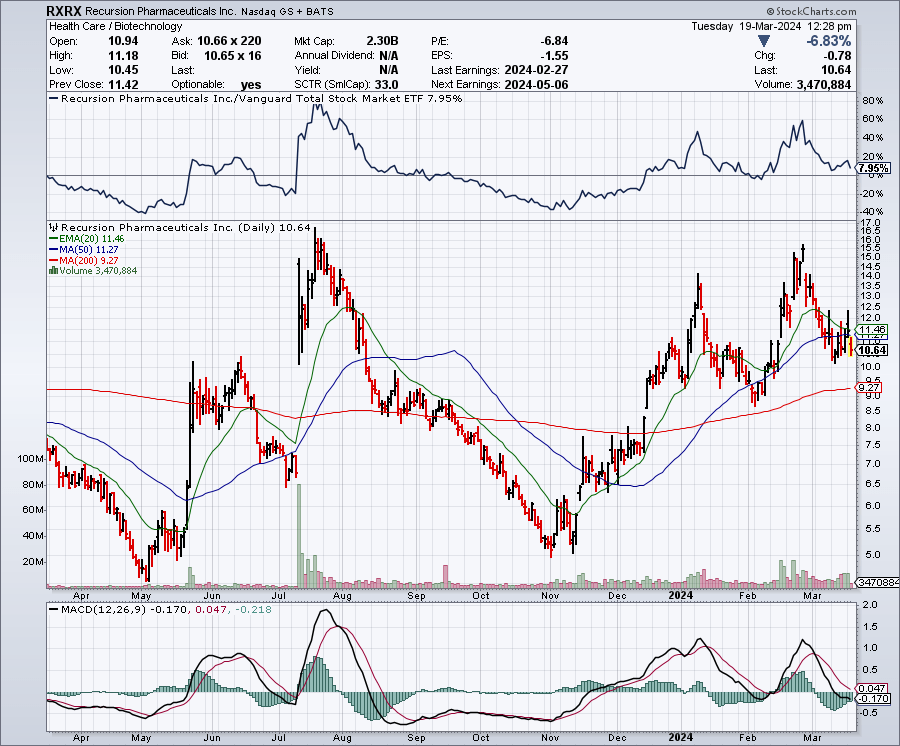Click the Low value 10.45
The height and width of the screenshot is (746, 900).
123,70
